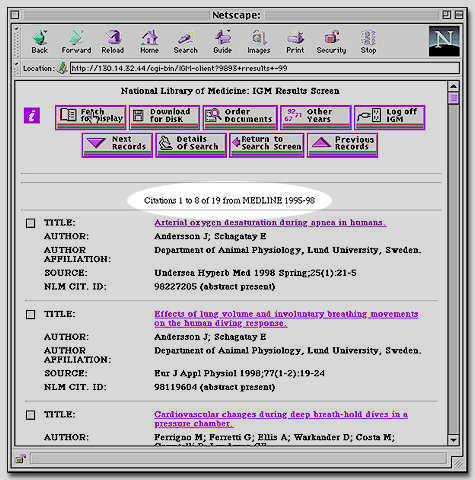Click the window collapse box in title bar

[x=459, y=15]
